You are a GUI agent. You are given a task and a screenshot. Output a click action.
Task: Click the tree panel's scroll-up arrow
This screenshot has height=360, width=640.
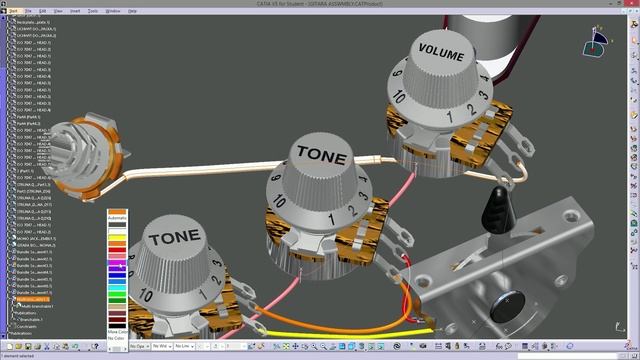pyautogui.click(x=3, y=18)
